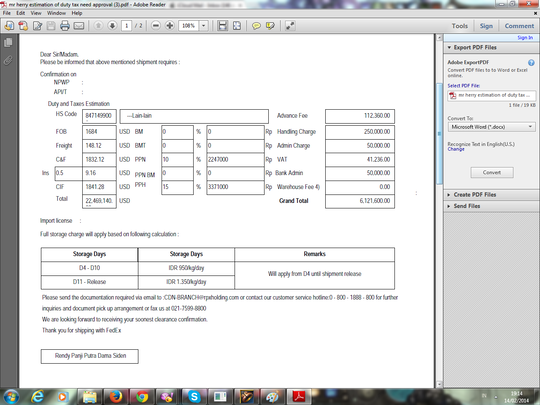540x405 pixels.
Task: Open Skype from the taskbar
Action: 194,397
